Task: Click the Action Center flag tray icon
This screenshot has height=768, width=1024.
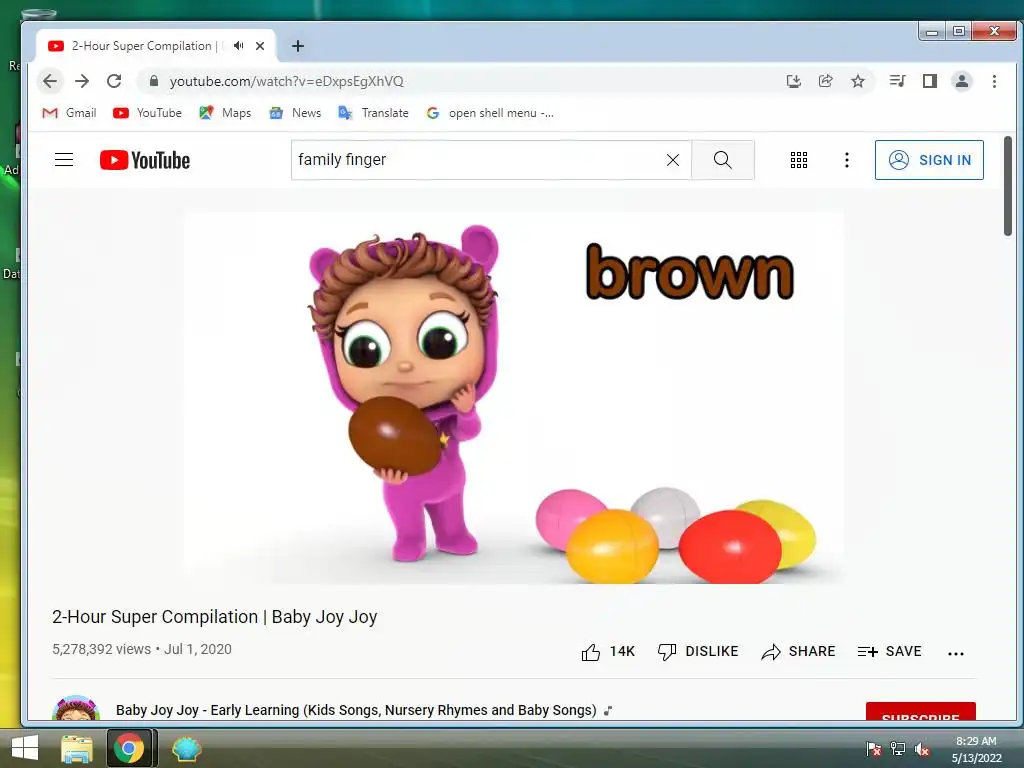Action: [x=873, y=749]
